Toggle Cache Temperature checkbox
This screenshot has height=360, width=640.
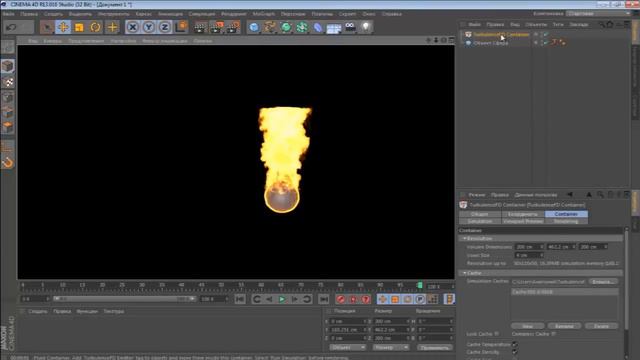point(515,344)
